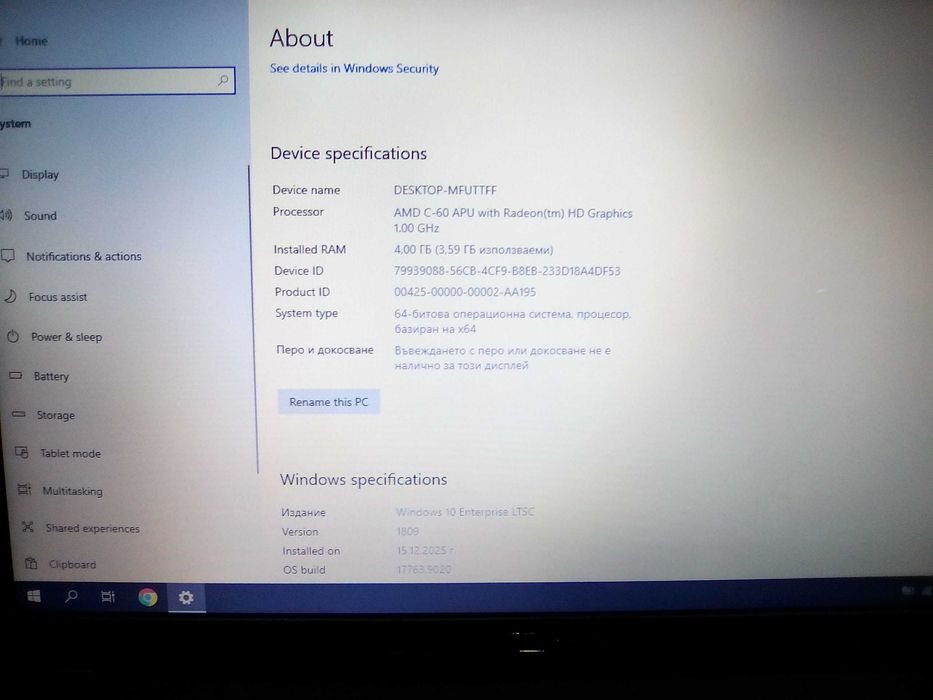933x700 pixels.
Task: Click the Installed RAM label
Action: tap(309, 249)
